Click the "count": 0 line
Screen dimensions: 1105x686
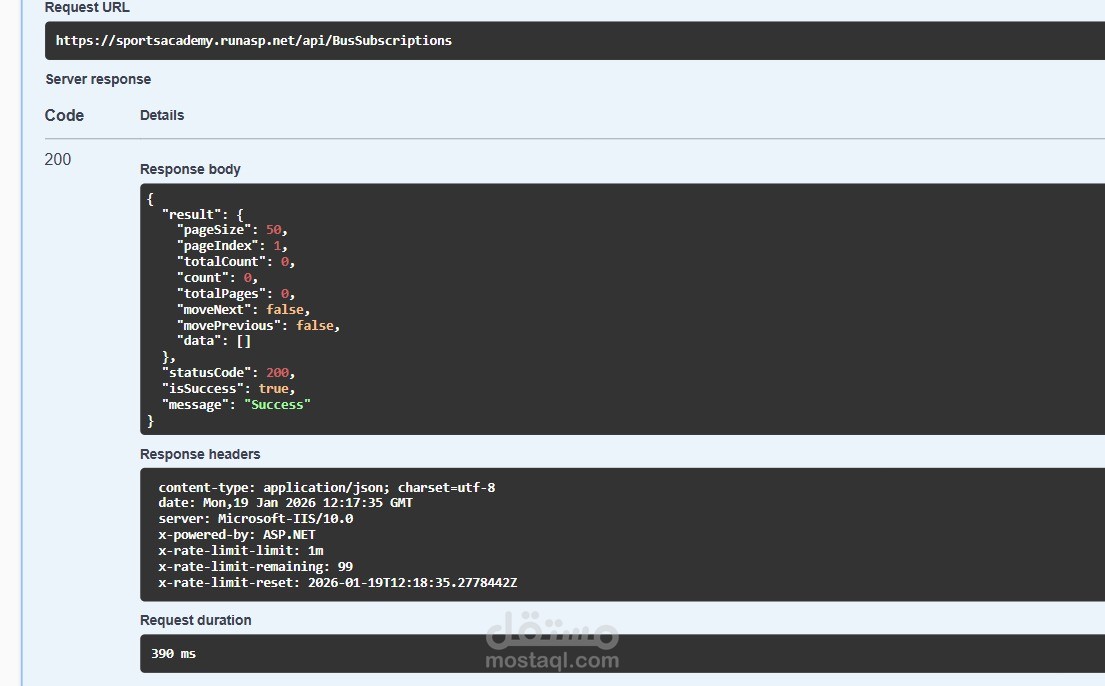click(x=217, y=278)
